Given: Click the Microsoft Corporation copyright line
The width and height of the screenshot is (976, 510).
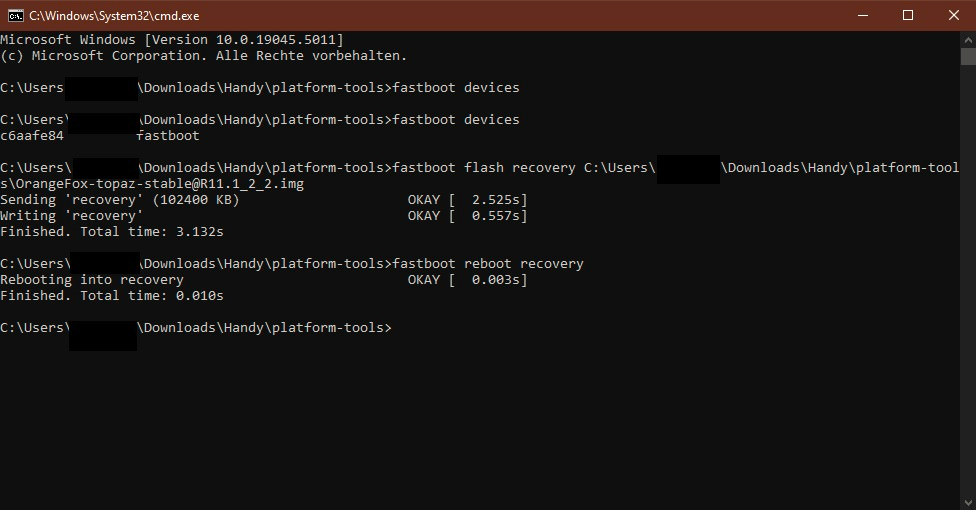Looking at the screenshot, I should point(203,56).
